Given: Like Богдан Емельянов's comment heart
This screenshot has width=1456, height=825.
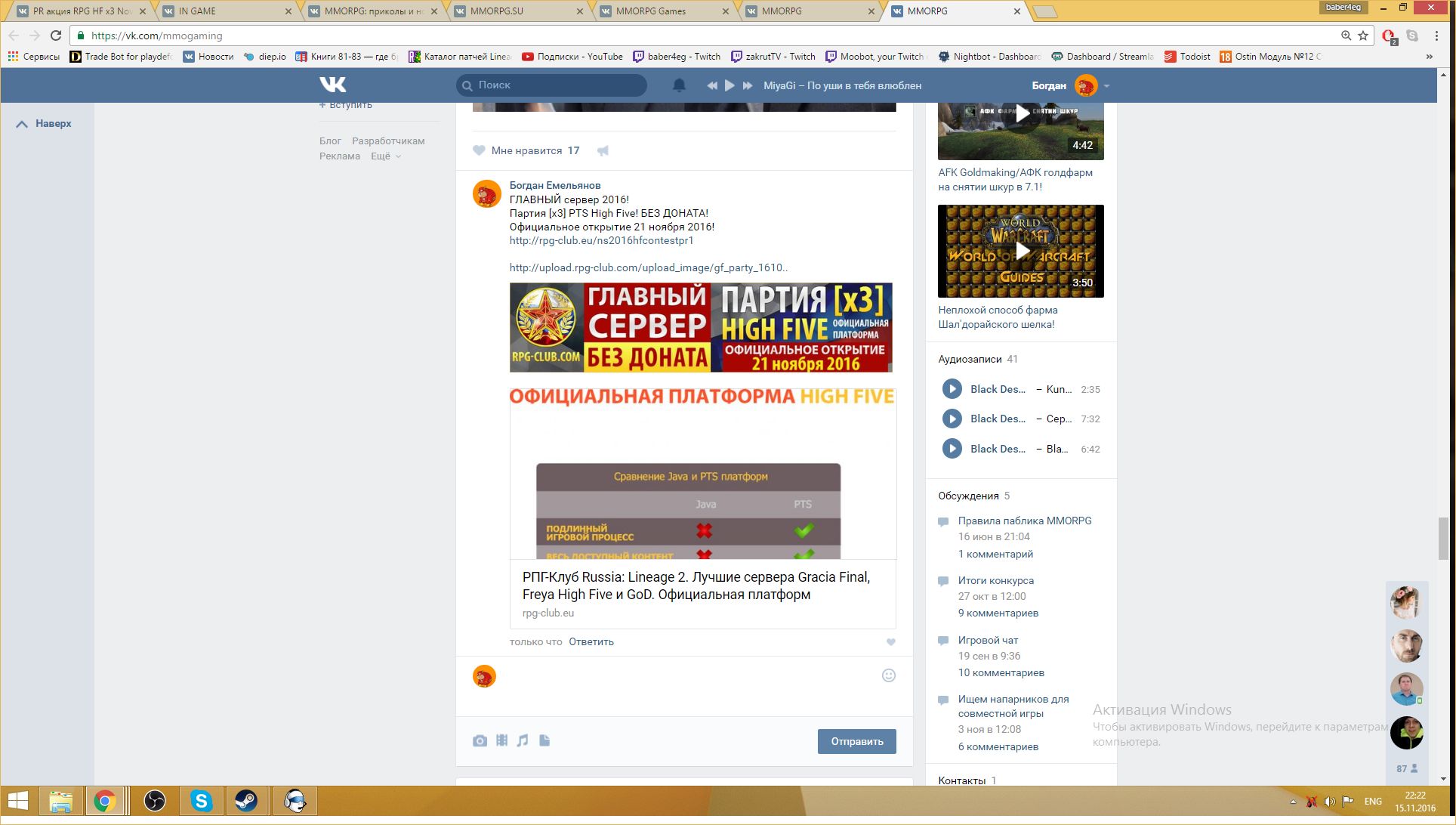Looking at the screenshot, I should pyautogui.click(x=891, y=642).
